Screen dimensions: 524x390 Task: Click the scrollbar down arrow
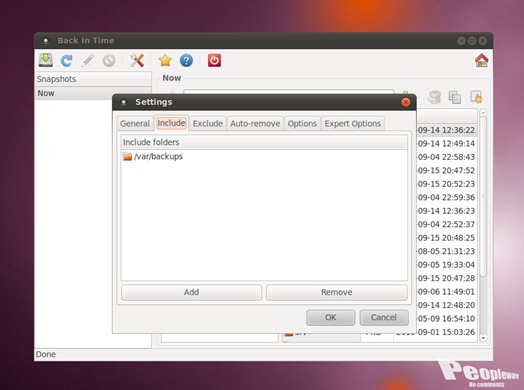pyautogui.click(x=483, y=338)
